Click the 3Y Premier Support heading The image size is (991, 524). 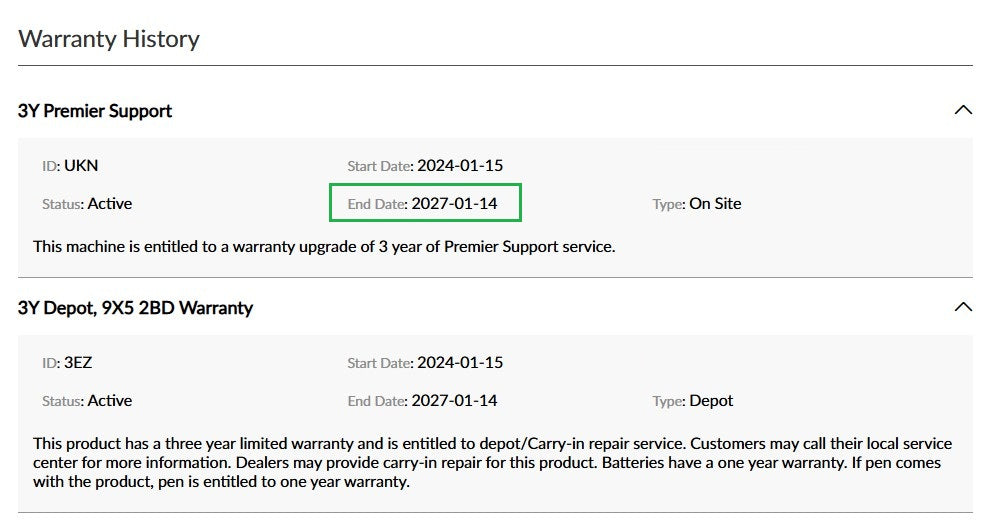click(95, 111)
